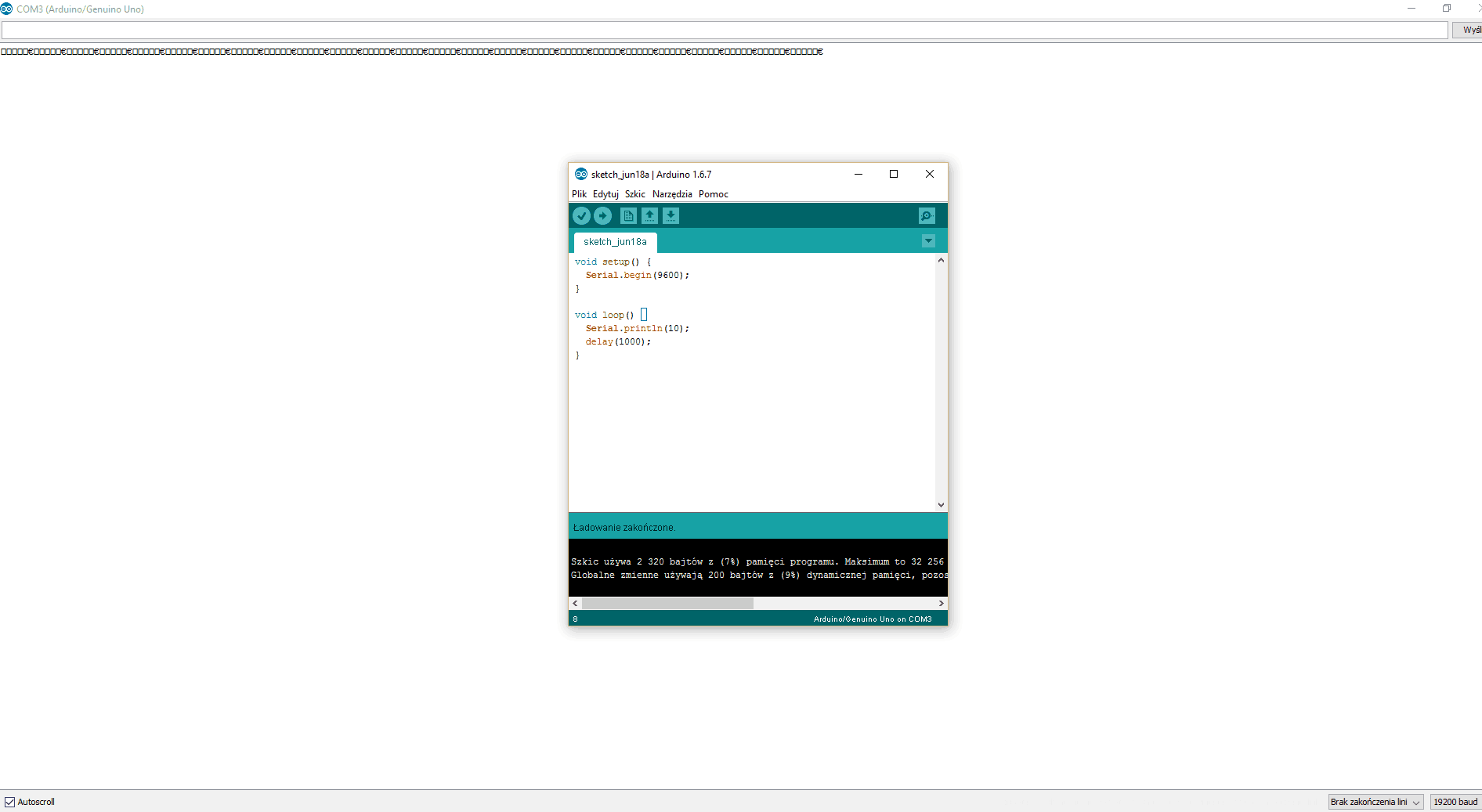Click the garbled serial output line
Screen dimensions: 1482x812
(x=411, y=52)
